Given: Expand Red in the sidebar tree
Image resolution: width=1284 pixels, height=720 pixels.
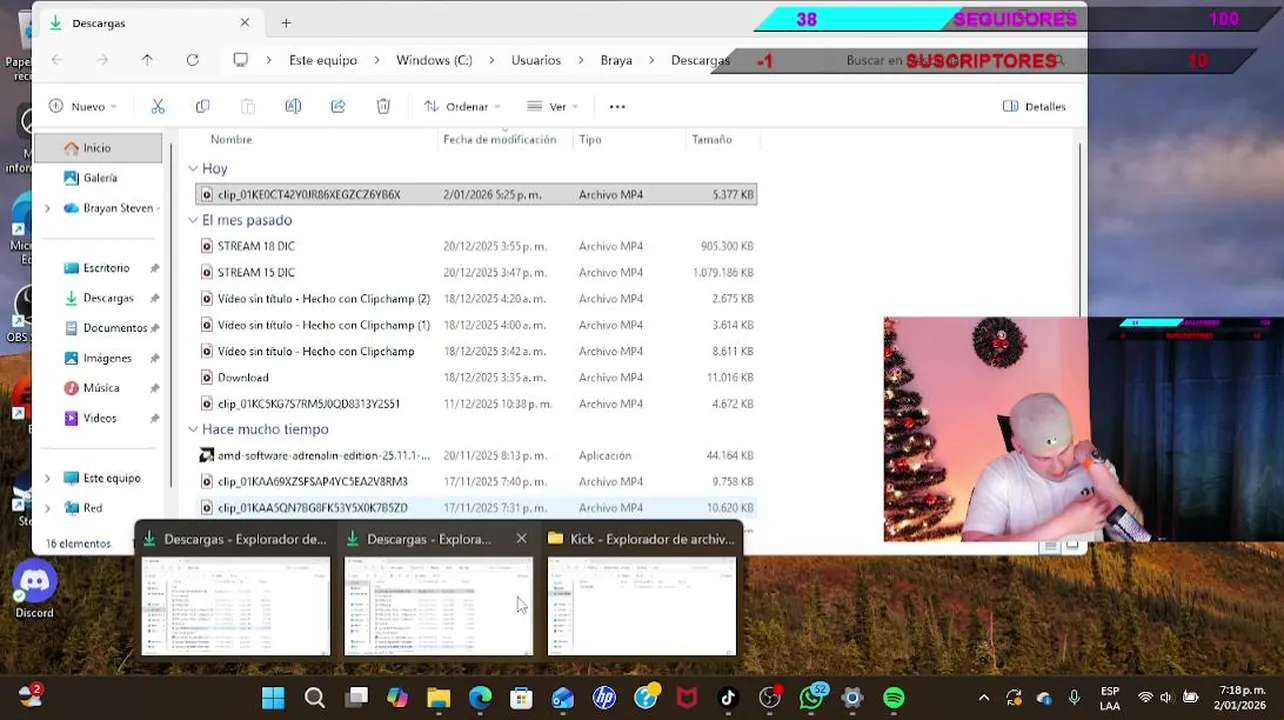Looking at the screenshot, I should 47,508.
